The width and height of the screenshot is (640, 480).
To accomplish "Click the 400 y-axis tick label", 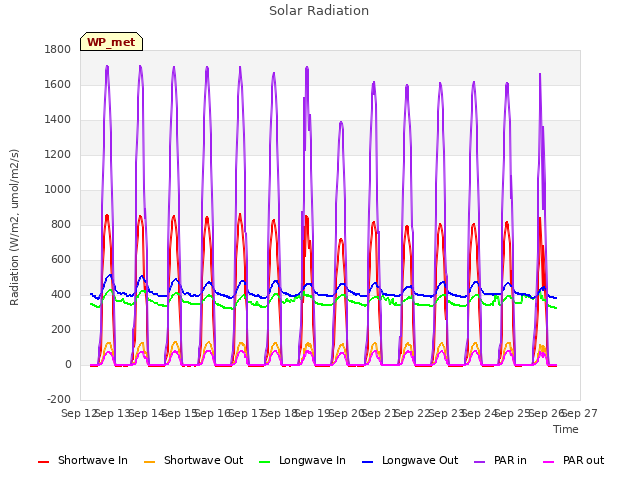I will tap(61, 295).
